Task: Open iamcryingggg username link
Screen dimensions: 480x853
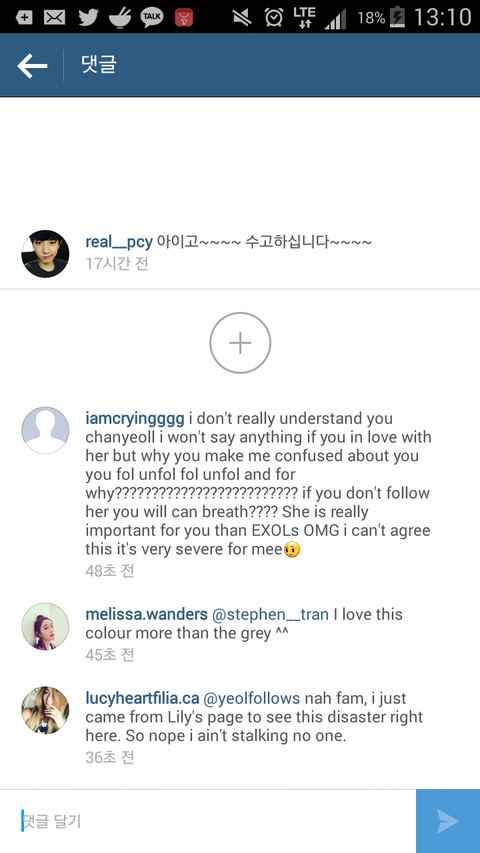Action: tap(135, 419)
